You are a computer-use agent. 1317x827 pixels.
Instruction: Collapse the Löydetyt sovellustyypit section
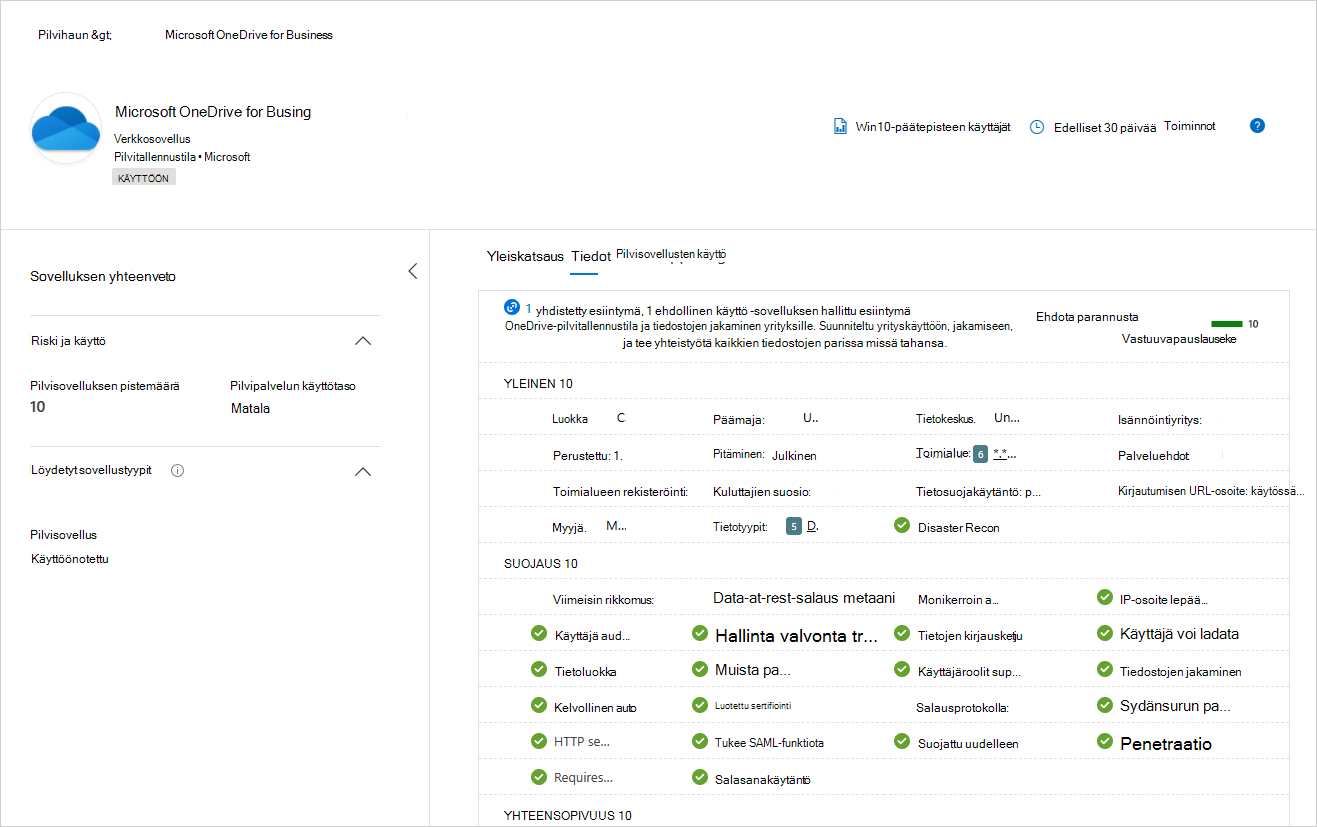click(363, 471)
